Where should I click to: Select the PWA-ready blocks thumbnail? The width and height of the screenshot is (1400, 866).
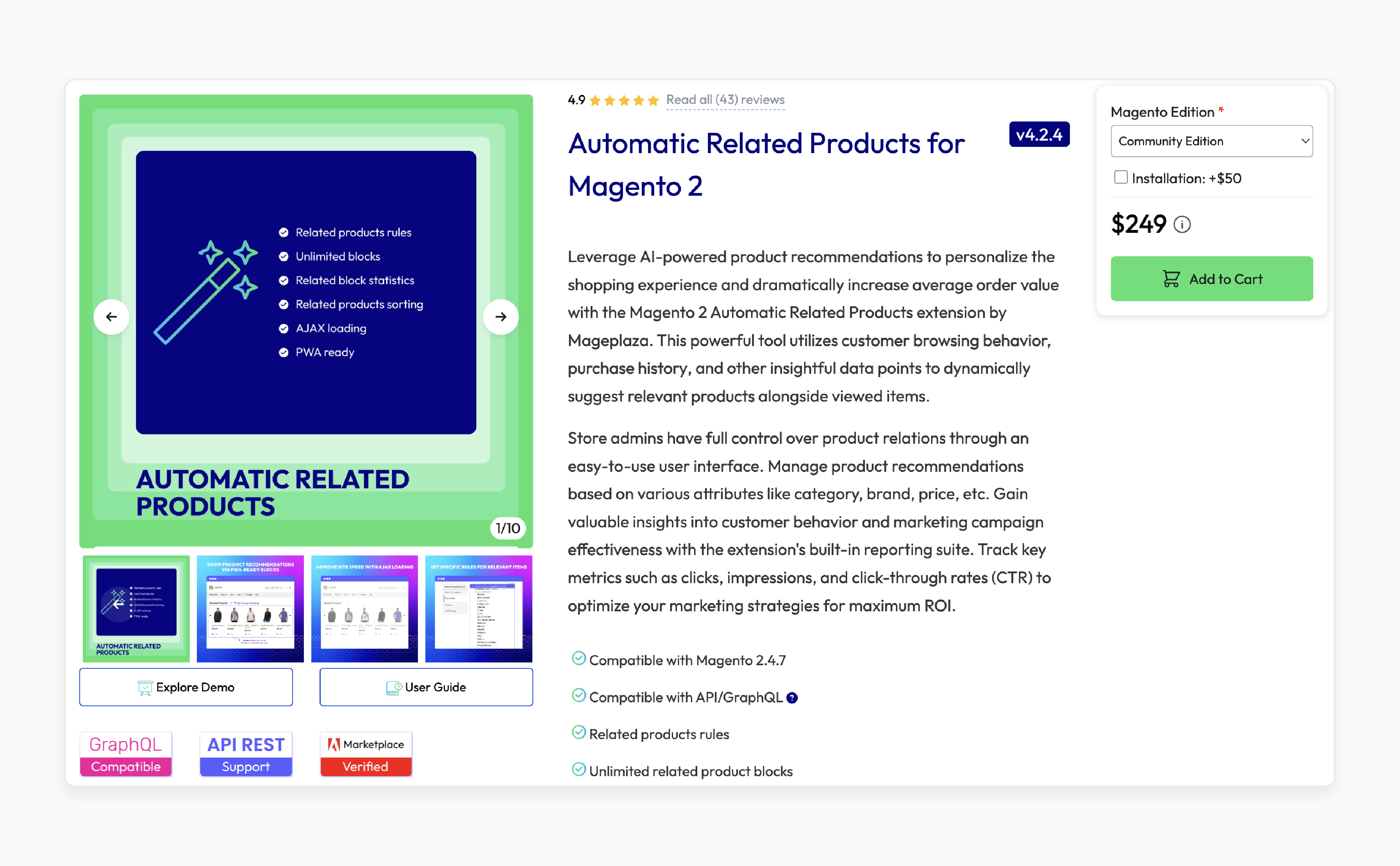pos(250,609)
